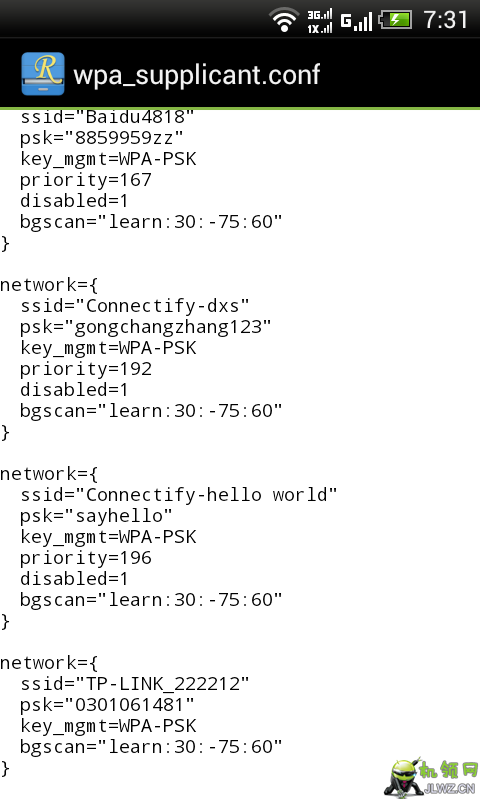This screenshot has height=800, width=480.
Task: Tap the priority=196 line
Action: [x=86, y=558]
